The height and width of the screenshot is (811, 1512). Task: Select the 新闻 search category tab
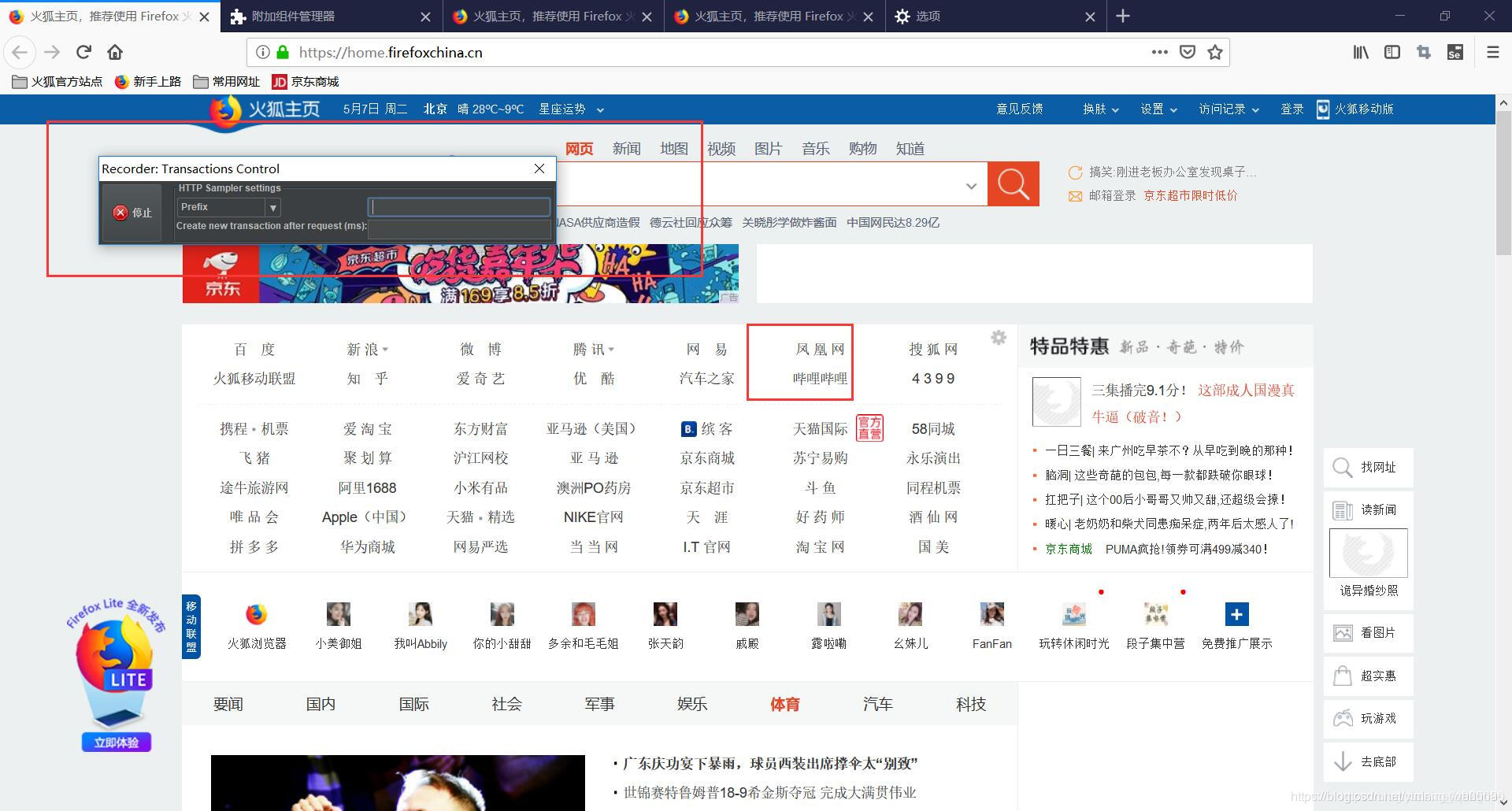[627, 149]
